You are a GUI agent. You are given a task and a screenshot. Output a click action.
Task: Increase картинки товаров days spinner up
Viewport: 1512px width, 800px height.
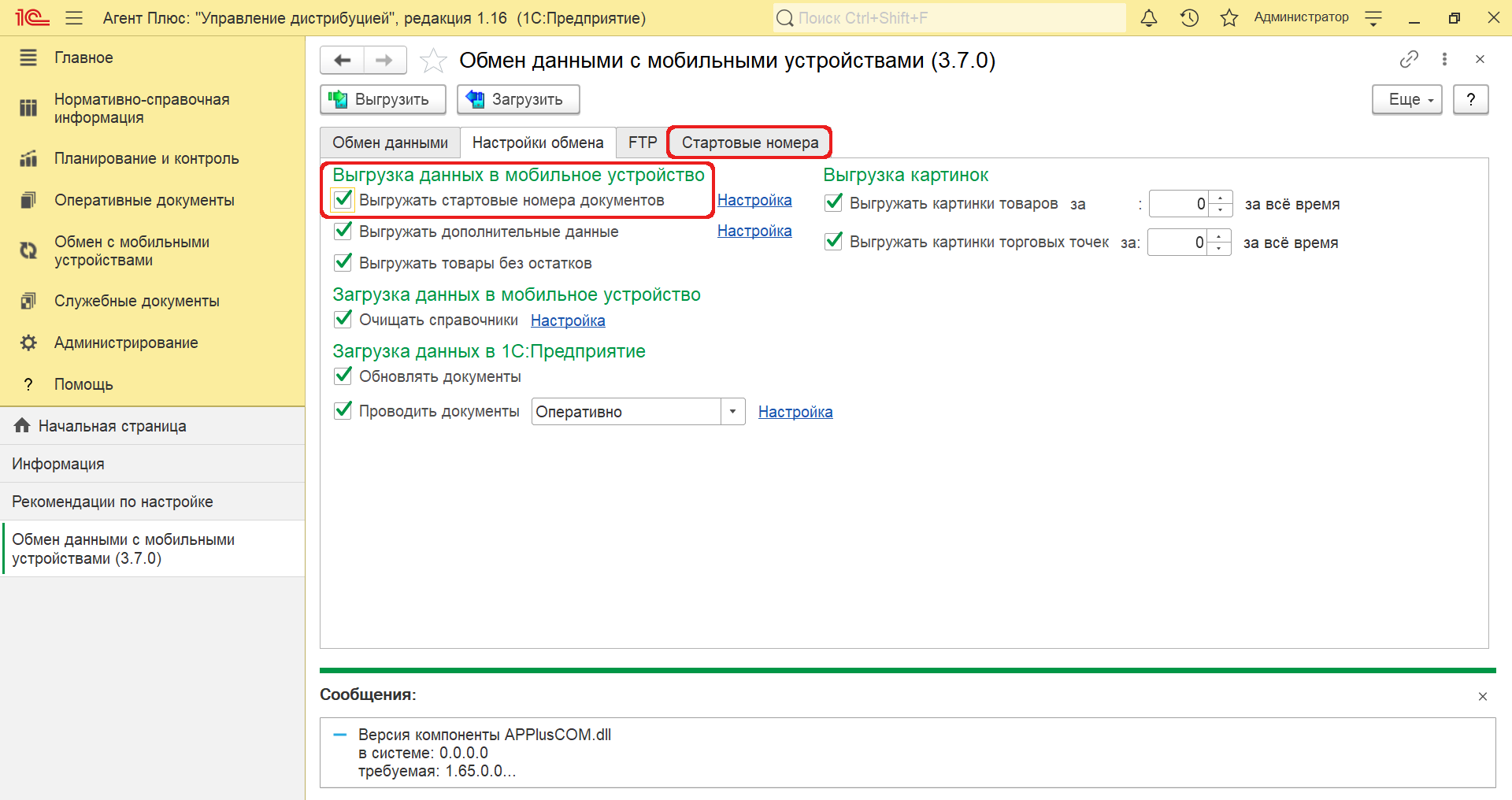[x=1220, y=198]
